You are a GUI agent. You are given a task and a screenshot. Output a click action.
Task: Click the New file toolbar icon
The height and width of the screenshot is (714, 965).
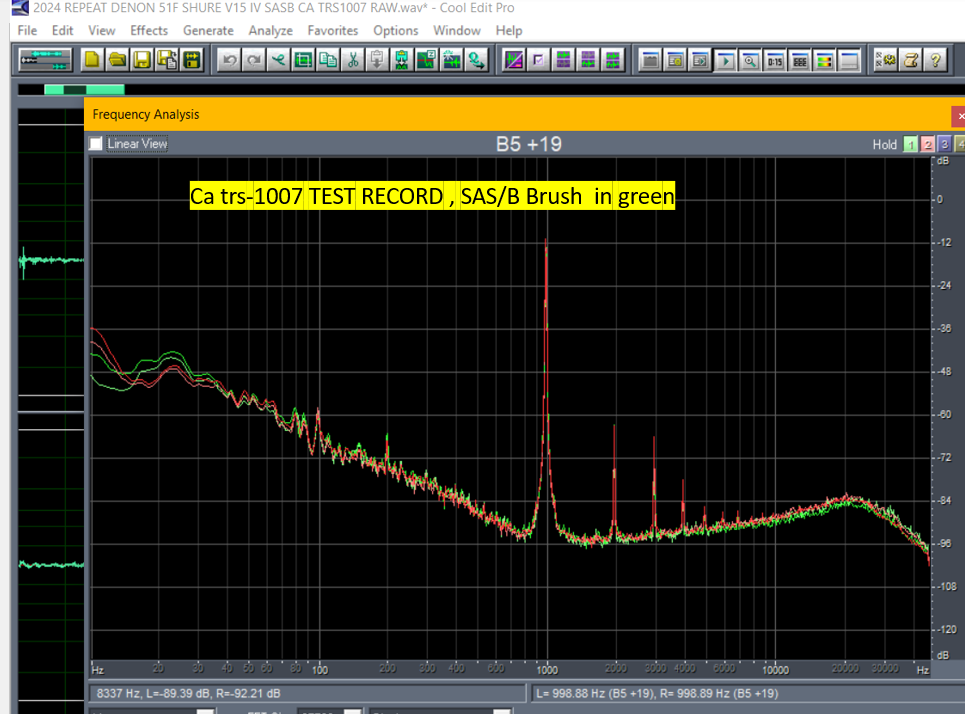[x=93, y=60]
